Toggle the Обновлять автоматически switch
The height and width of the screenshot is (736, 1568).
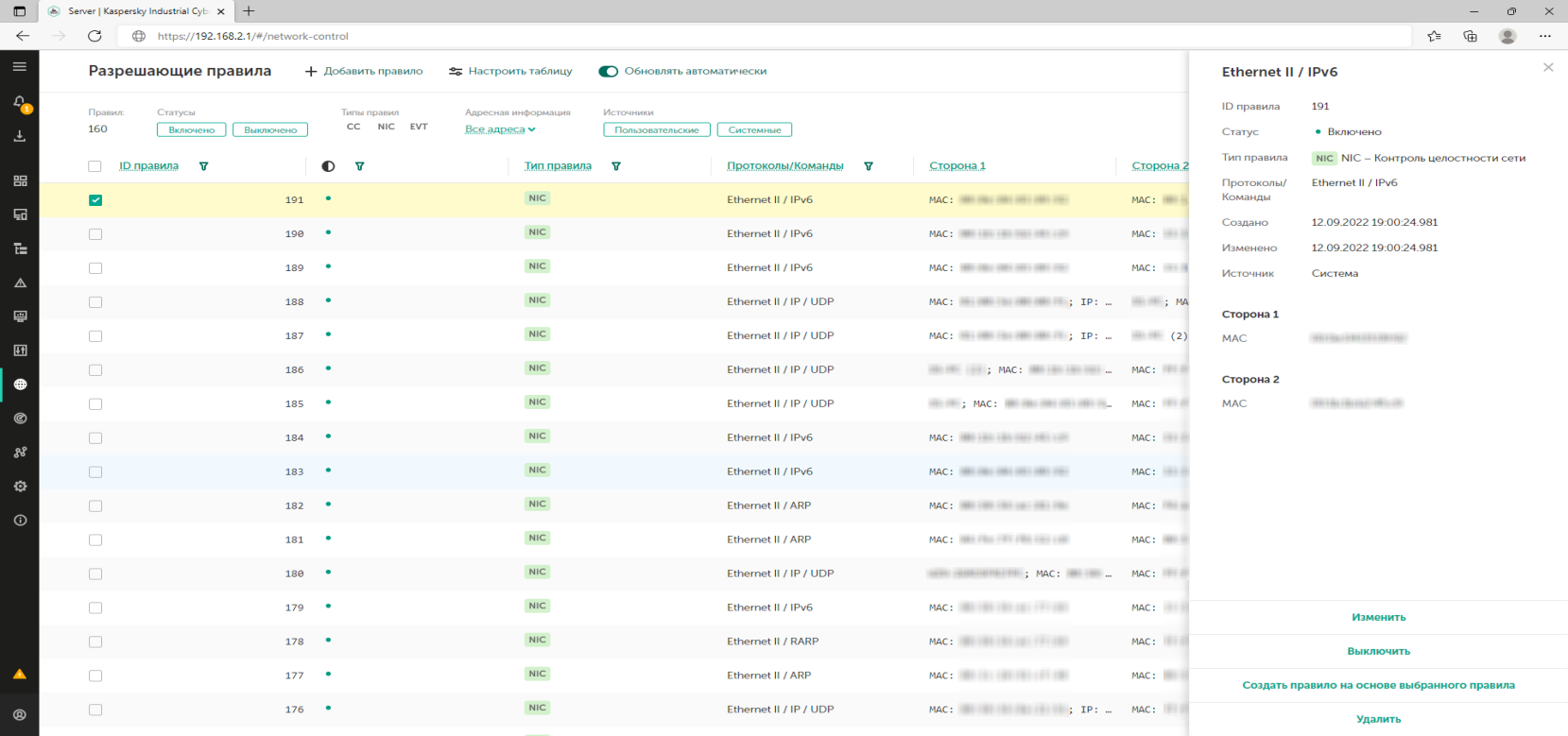(608, 72)
